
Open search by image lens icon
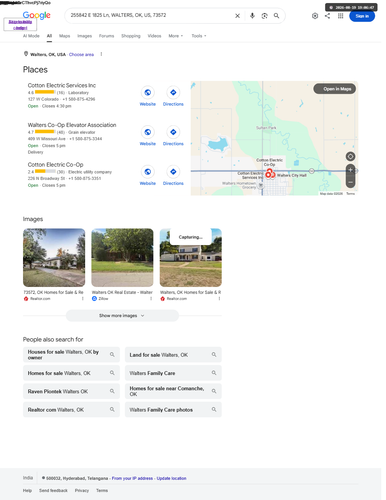pyautogui.click(x=264, y=16)
